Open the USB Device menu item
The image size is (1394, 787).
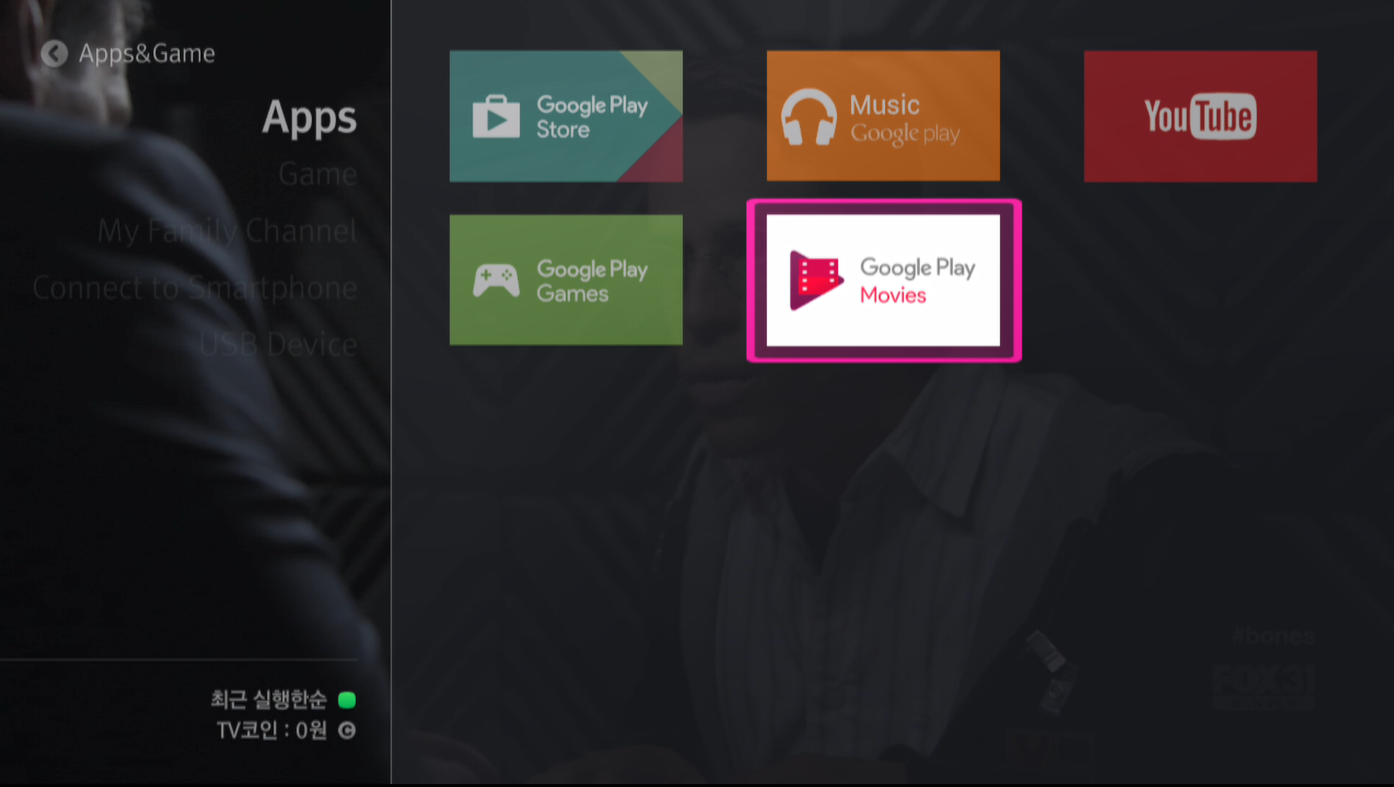tap(278, 345)
